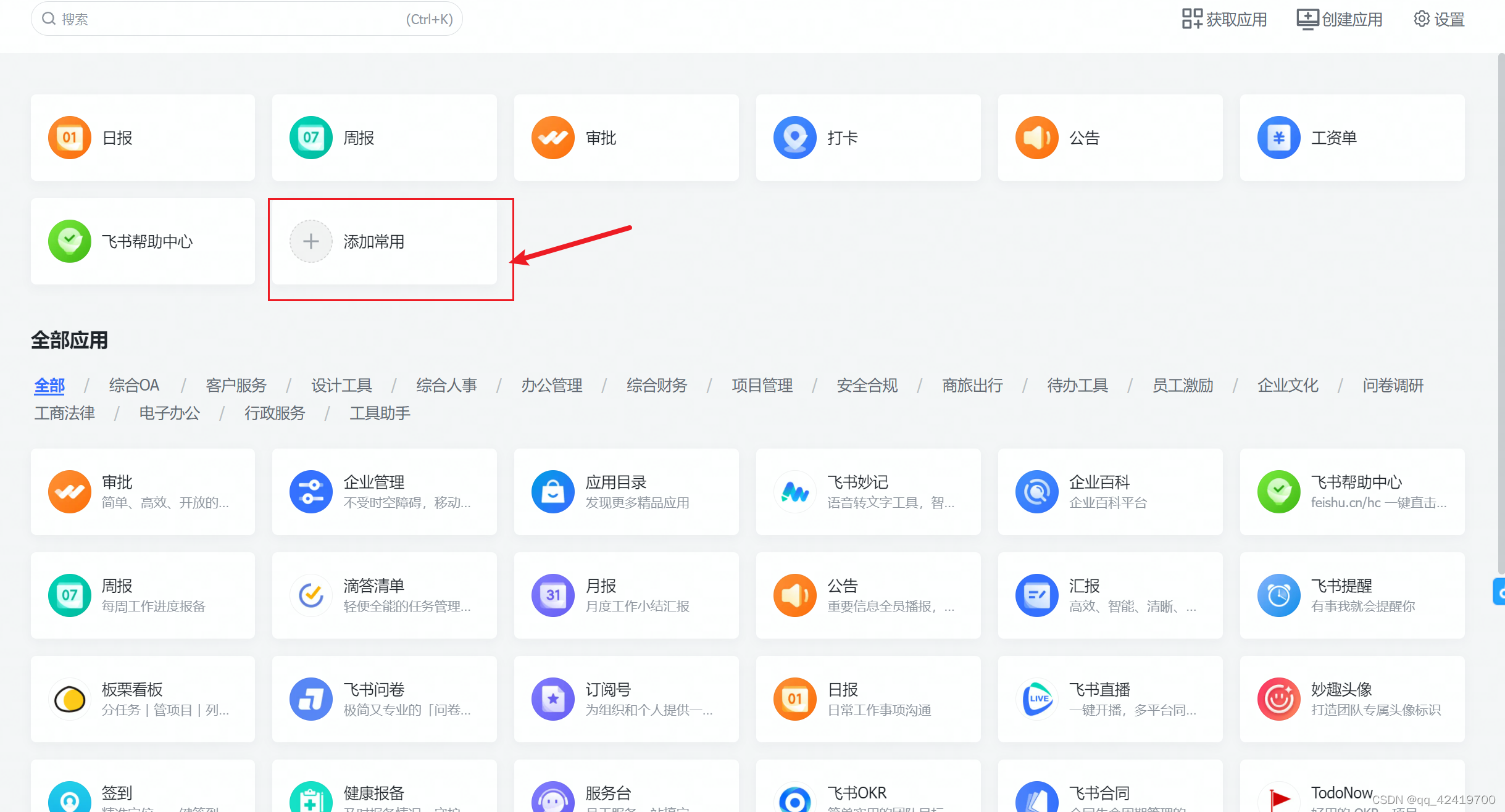The image size is (1505, 812).
Task: Select the 综合OA category tab
Action: point(134,386)
